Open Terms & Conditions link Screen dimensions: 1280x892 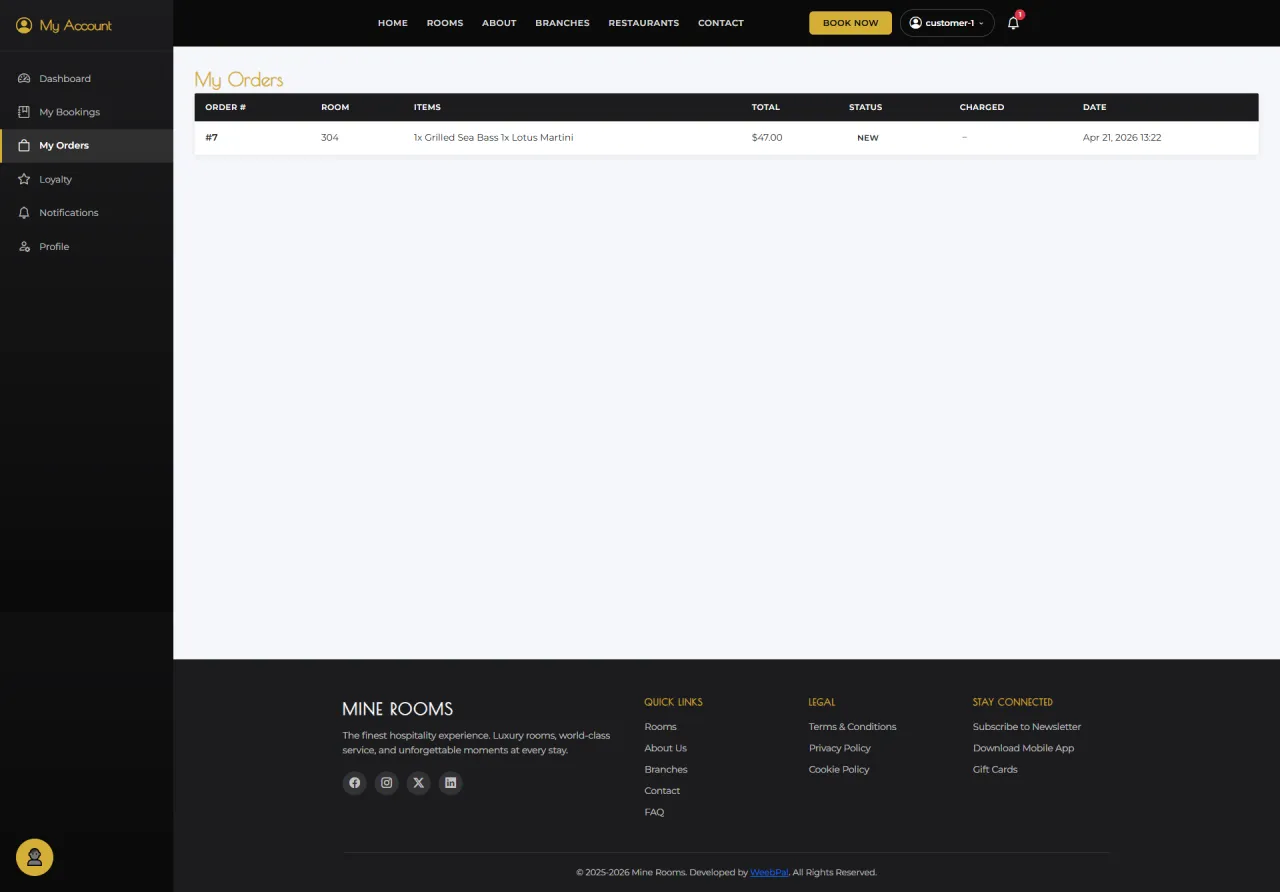pos(853,727)
